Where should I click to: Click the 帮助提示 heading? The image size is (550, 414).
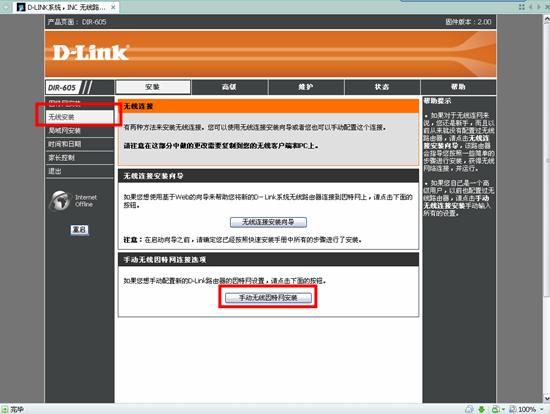click(x=437, y=101)
